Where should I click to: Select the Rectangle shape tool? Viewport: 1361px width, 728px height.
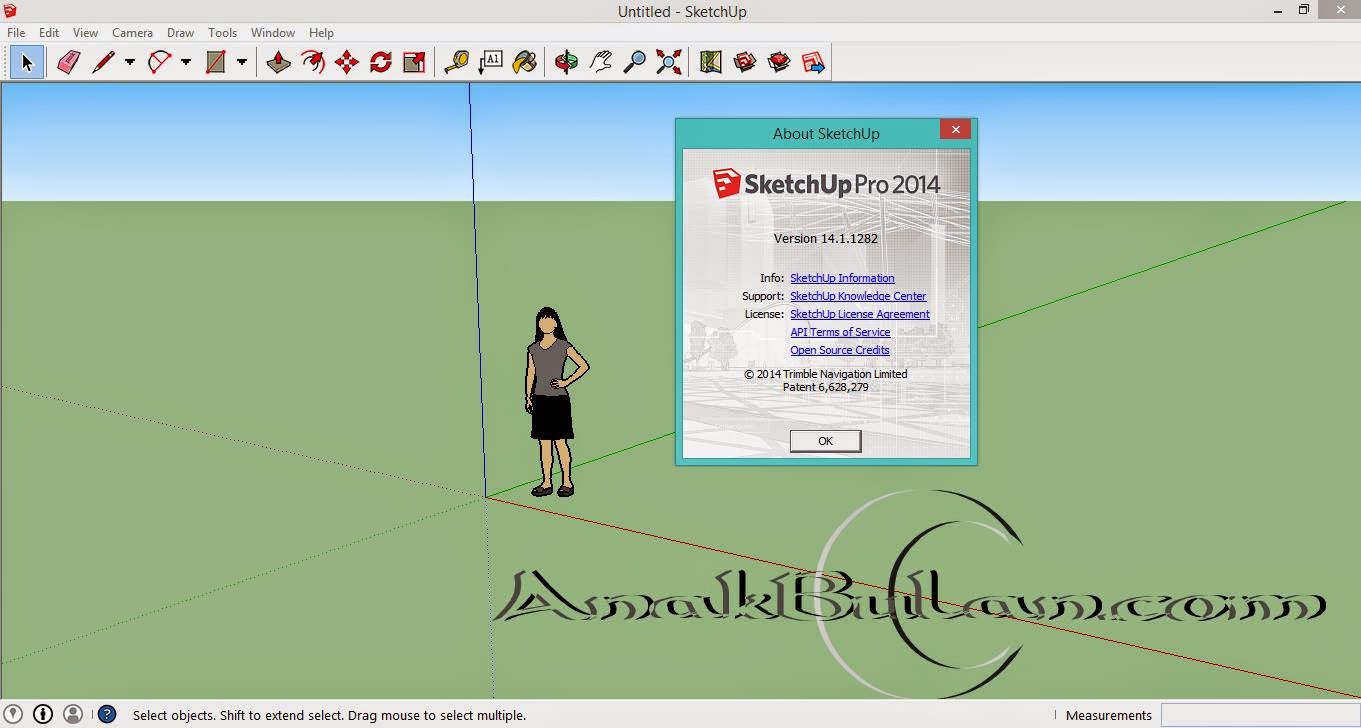click(215, 63)
